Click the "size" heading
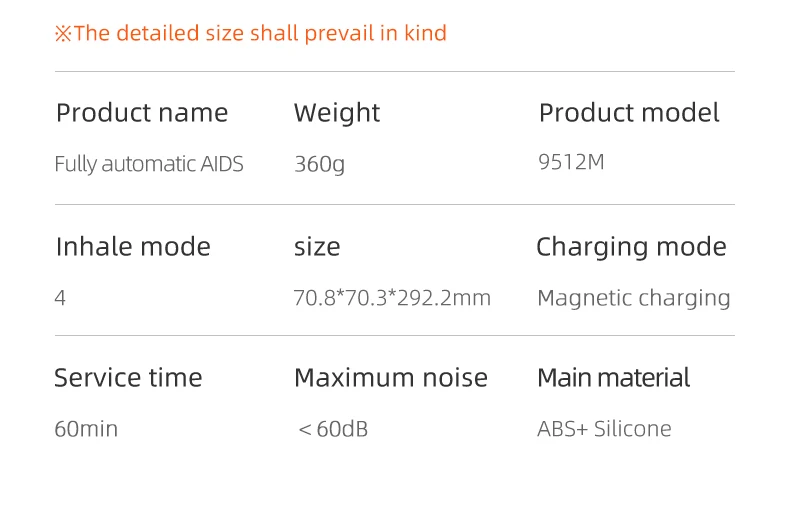This screenshot has height=527, width=790. point(317,247)
